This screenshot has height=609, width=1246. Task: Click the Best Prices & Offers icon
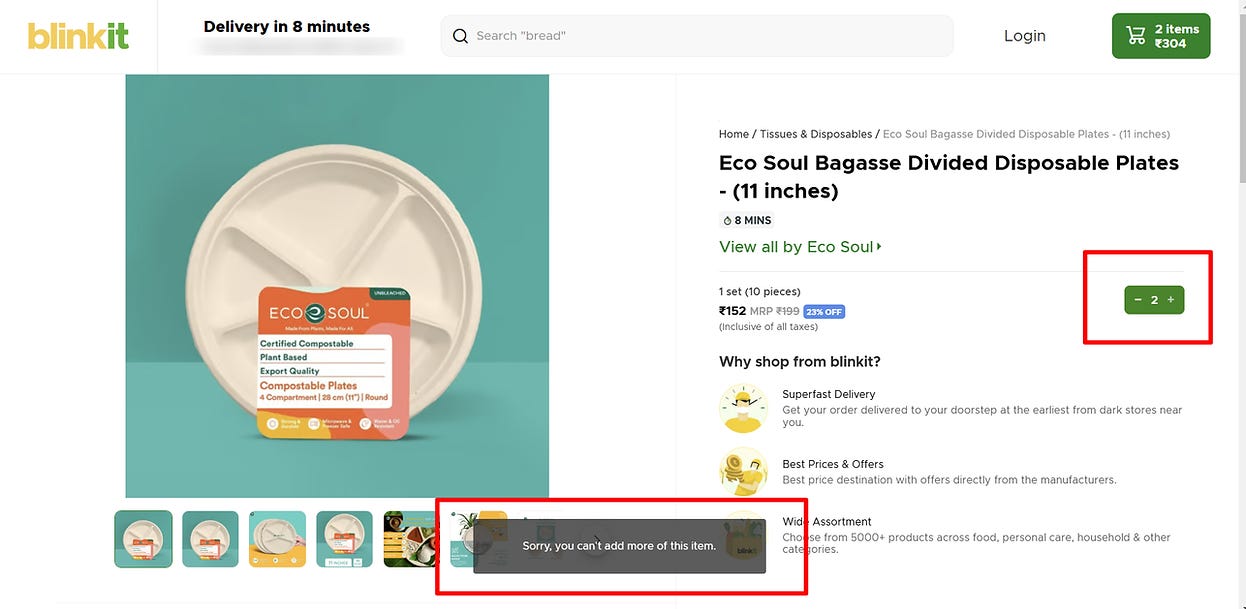pyautogui.click(x=743, y=472)
